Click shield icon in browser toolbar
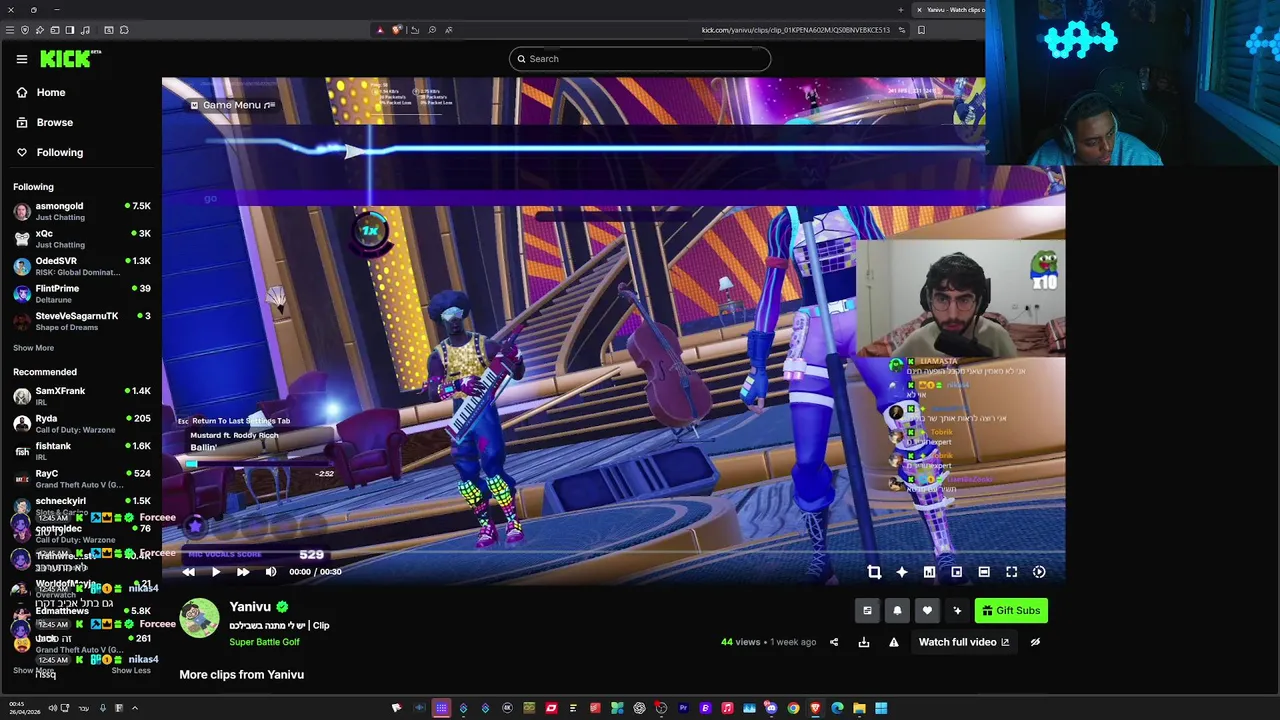Viewport: 1280px width, 720px height. (x=25, y=30)
